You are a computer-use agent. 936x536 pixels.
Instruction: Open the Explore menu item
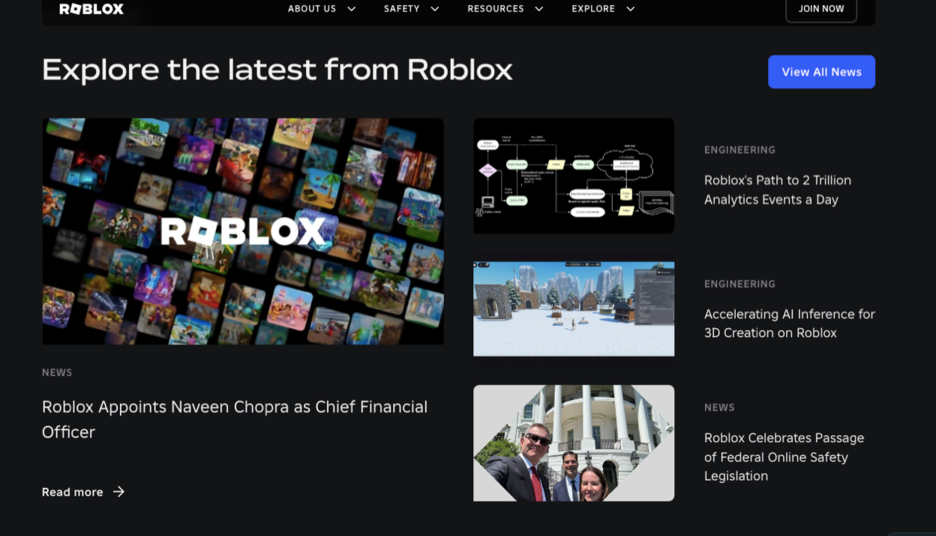click(593, 9)
